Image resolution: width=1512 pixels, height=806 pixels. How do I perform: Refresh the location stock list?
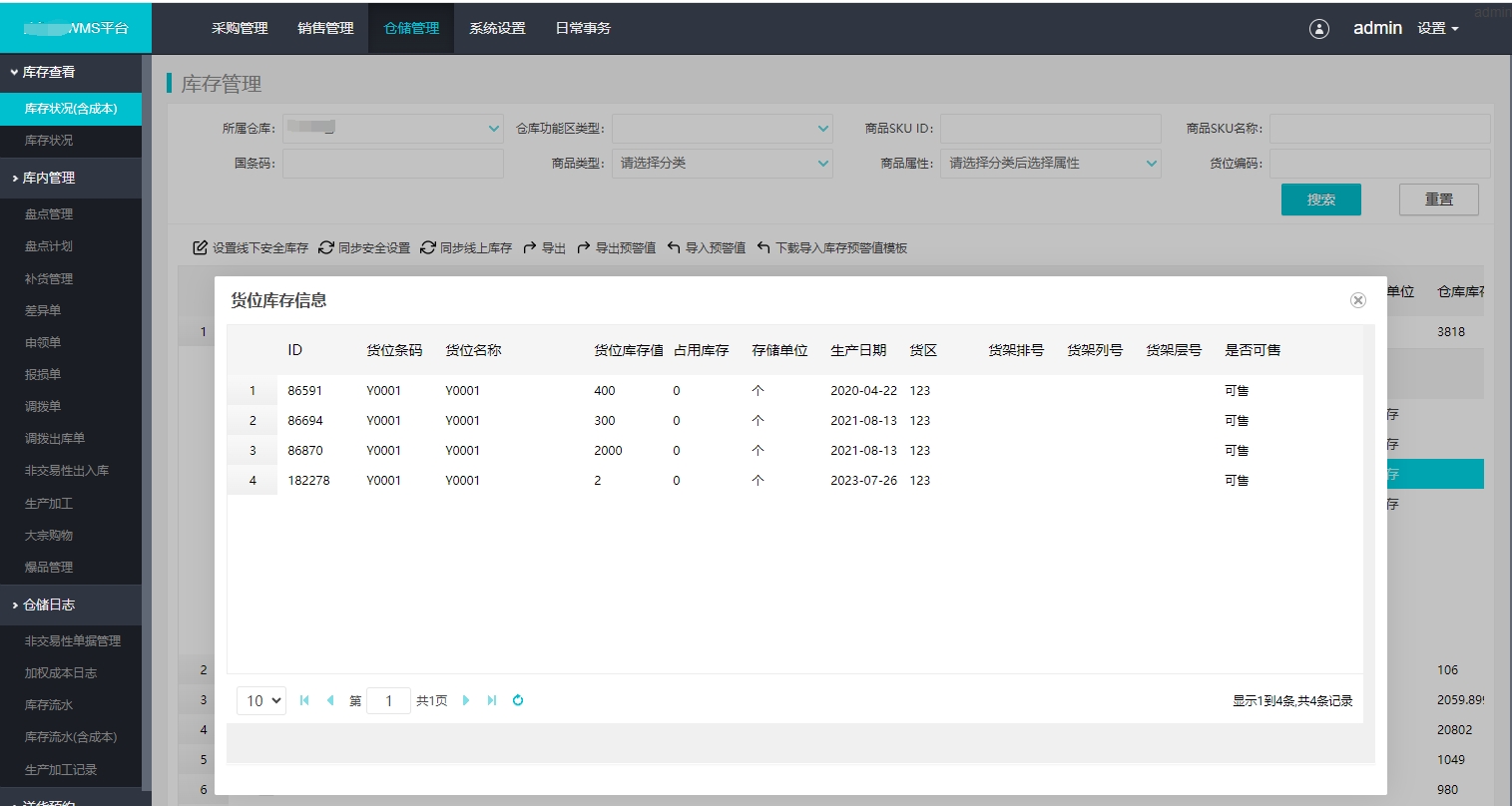518,700
